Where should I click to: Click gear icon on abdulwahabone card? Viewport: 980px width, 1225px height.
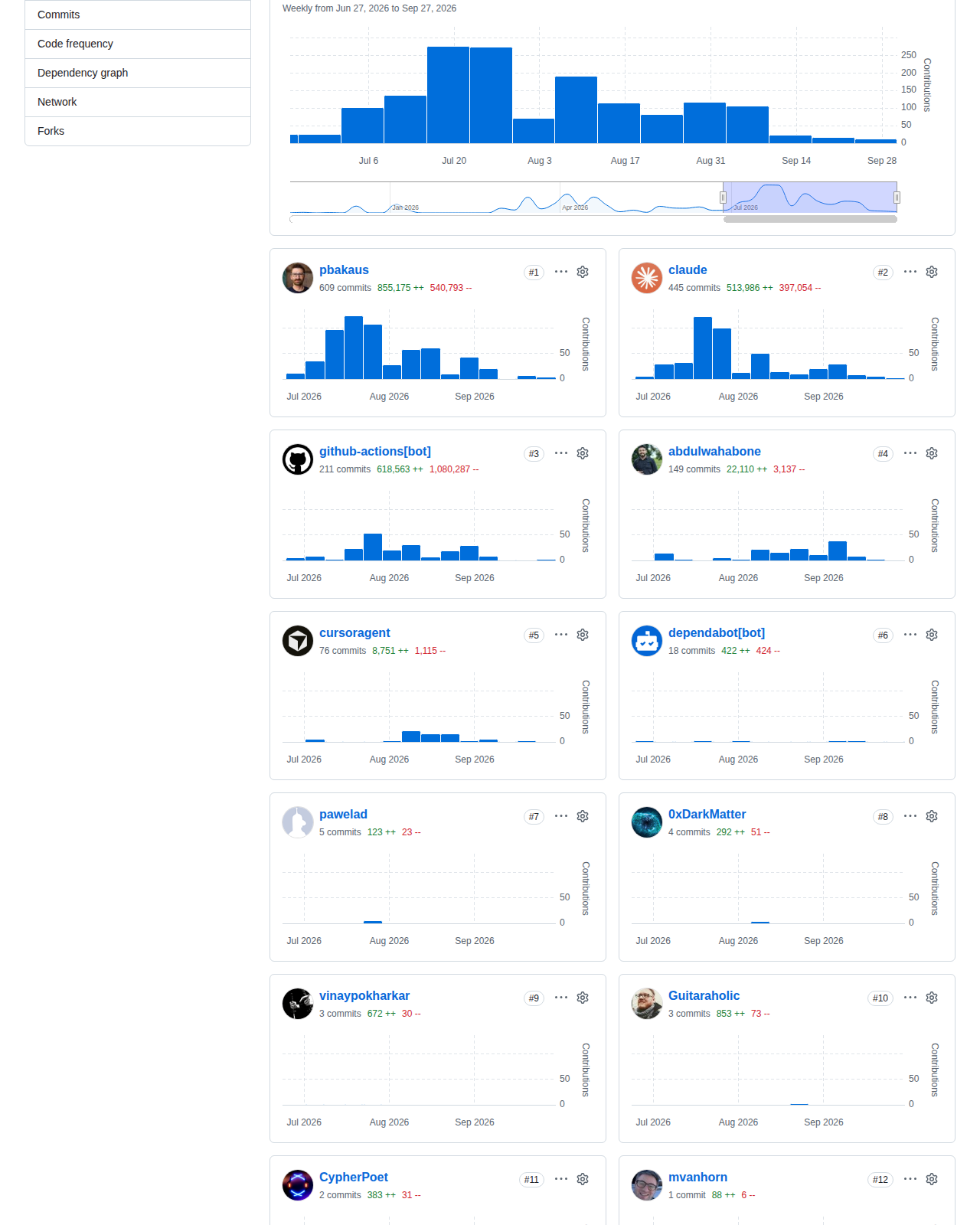932,453
